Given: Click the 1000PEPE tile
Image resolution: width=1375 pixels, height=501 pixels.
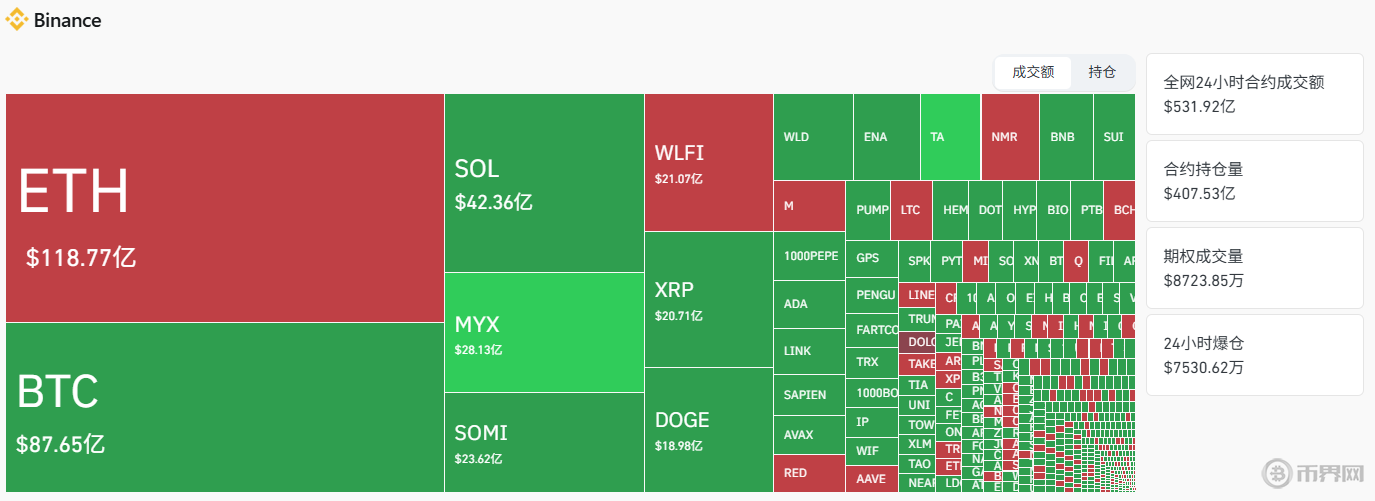Looking at the screenshot, I should pyautogui.click(x=809, y=256).
